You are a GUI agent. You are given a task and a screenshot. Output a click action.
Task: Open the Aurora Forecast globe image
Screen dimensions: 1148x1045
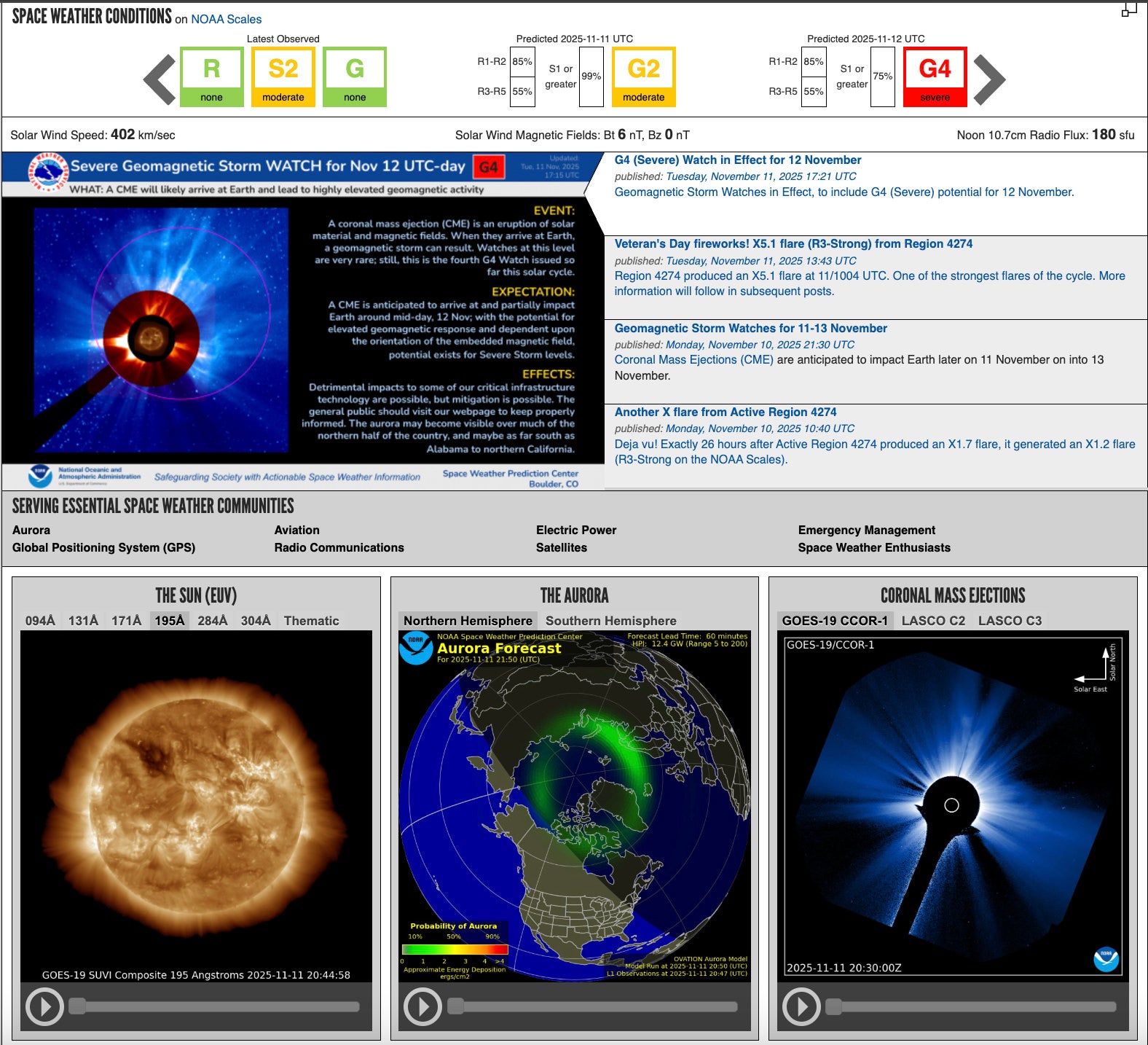[575, 806]
